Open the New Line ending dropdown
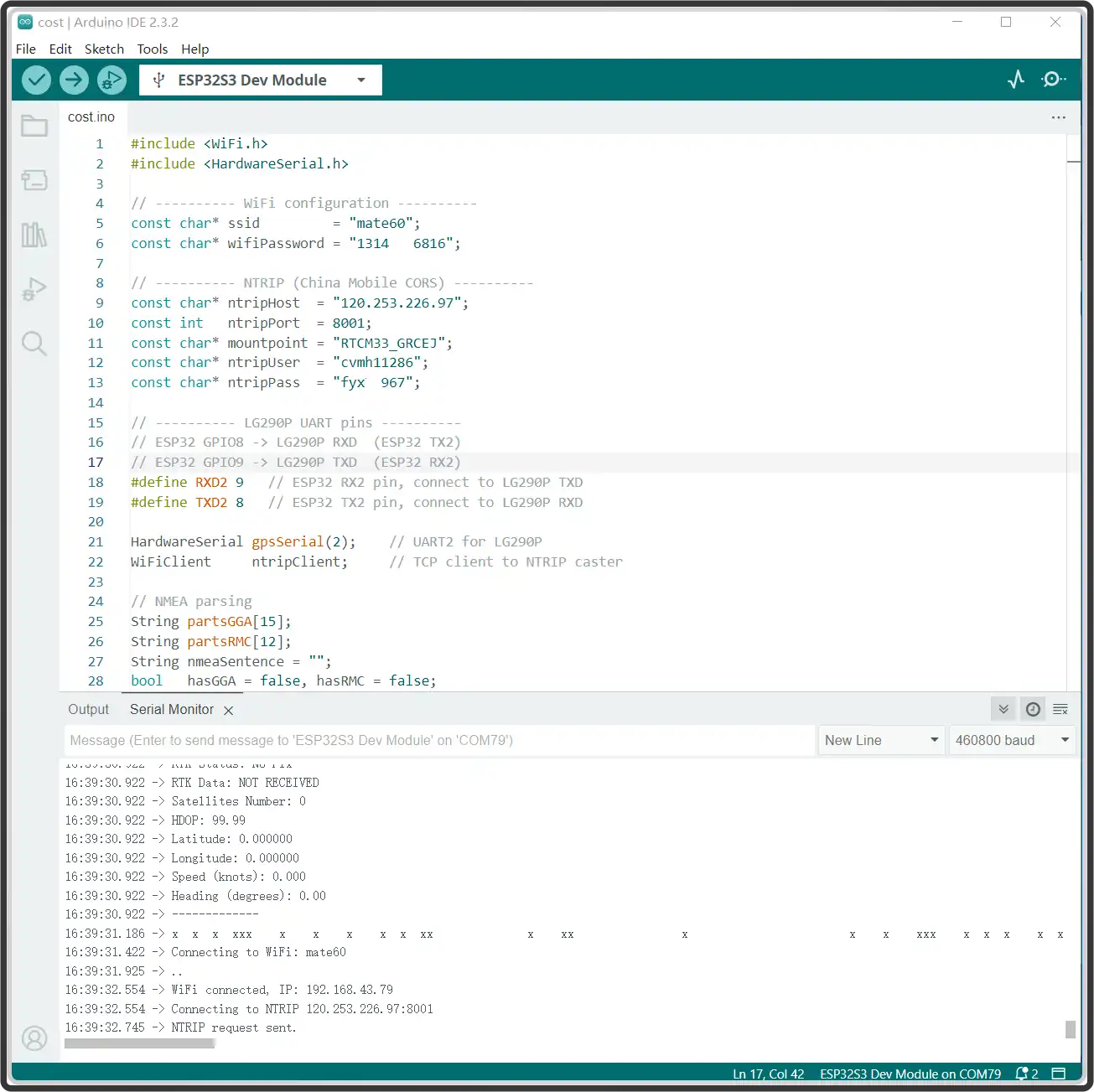This screenshot has height=1092, width=1094. 880,740
